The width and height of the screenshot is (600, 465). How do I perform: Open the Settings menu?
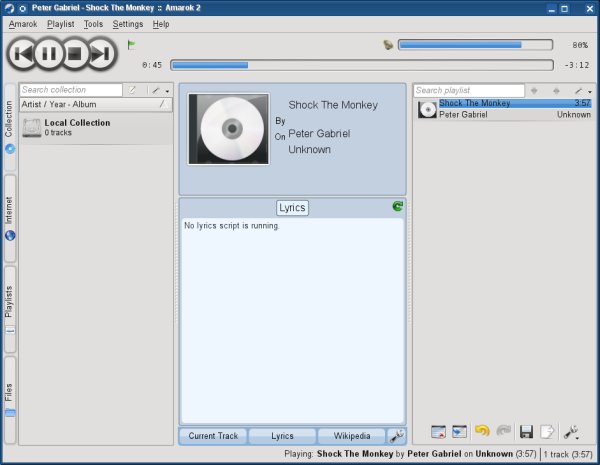(128, 24)
